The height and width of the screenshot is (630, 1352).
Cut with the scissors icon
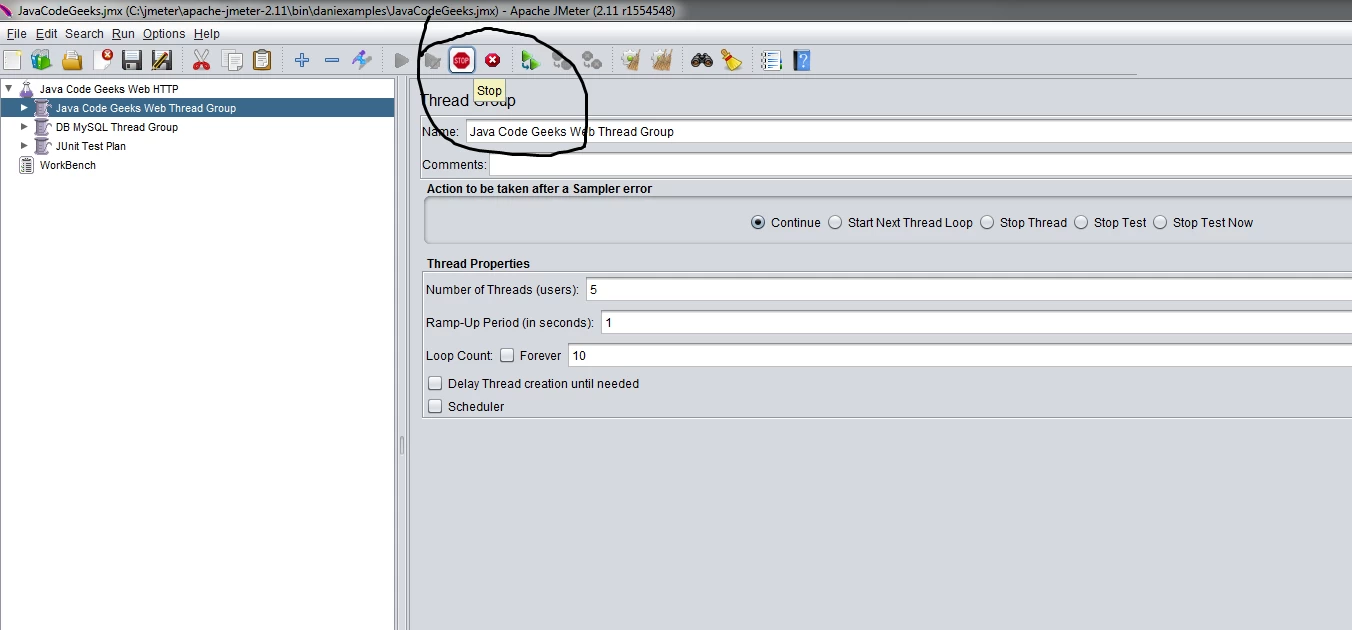click(201, 60)
